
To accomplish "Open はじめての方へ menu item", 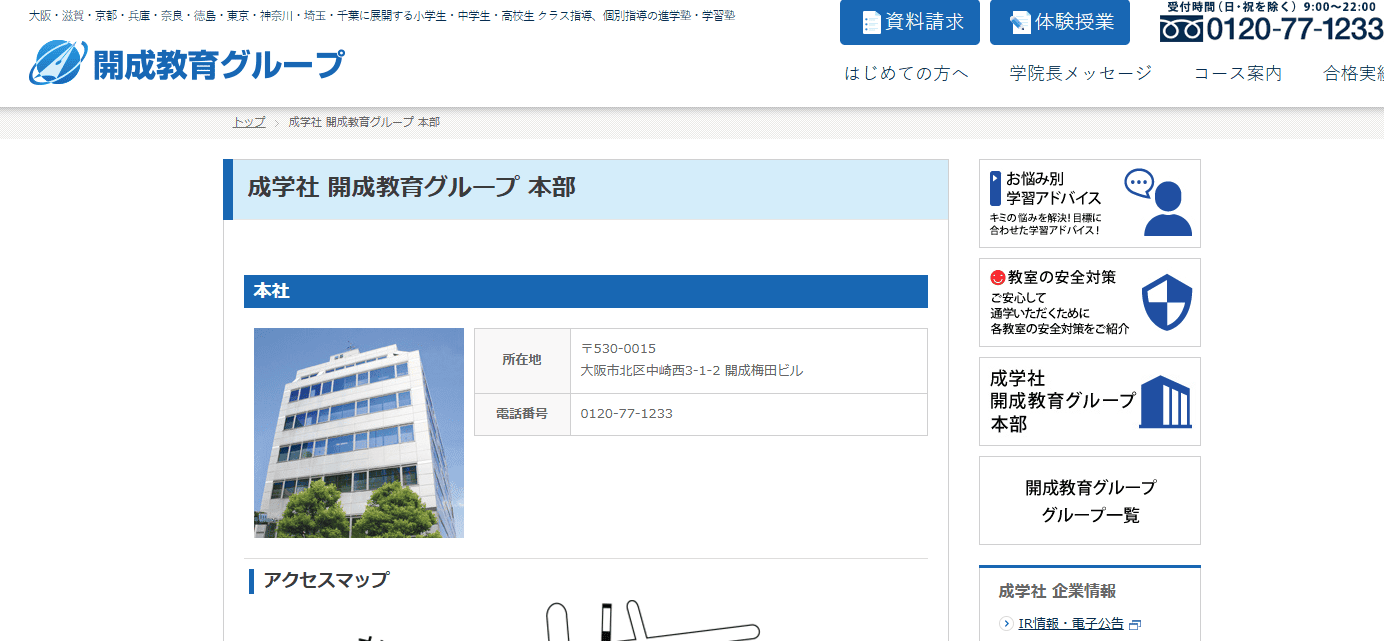I will coord(906,73).
